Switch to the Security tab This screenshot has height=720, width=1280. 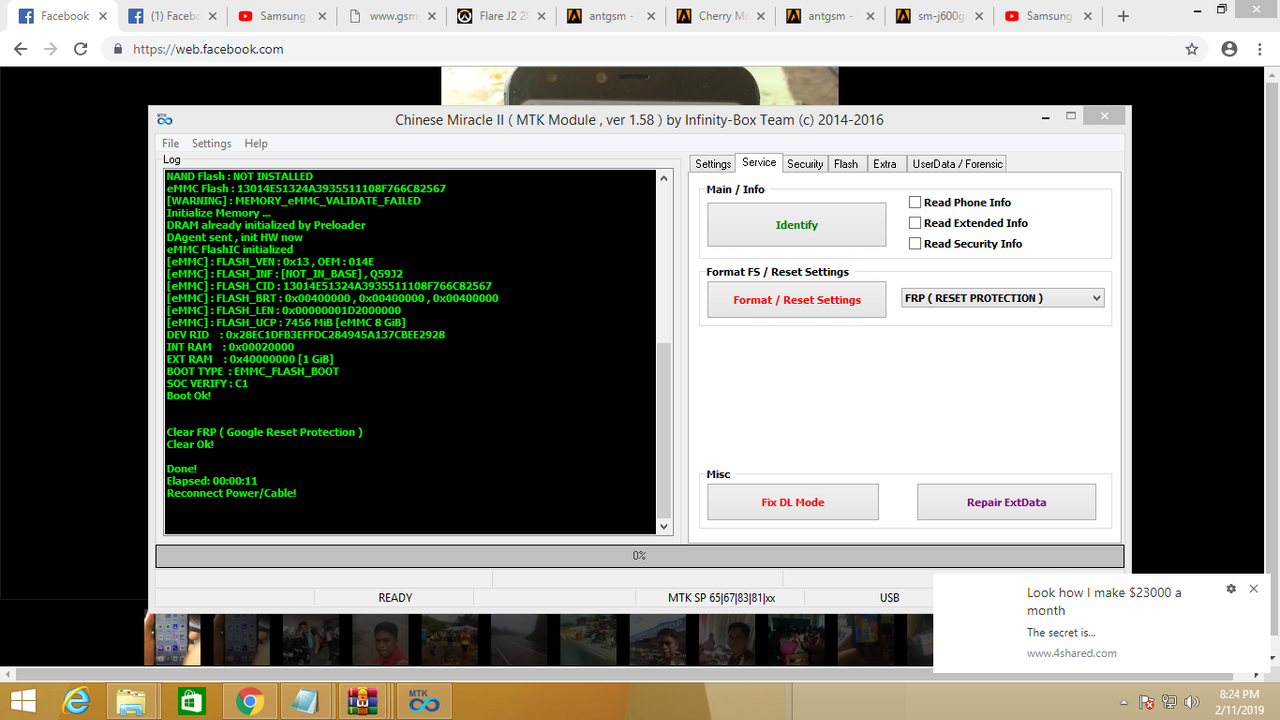[805, 164]
